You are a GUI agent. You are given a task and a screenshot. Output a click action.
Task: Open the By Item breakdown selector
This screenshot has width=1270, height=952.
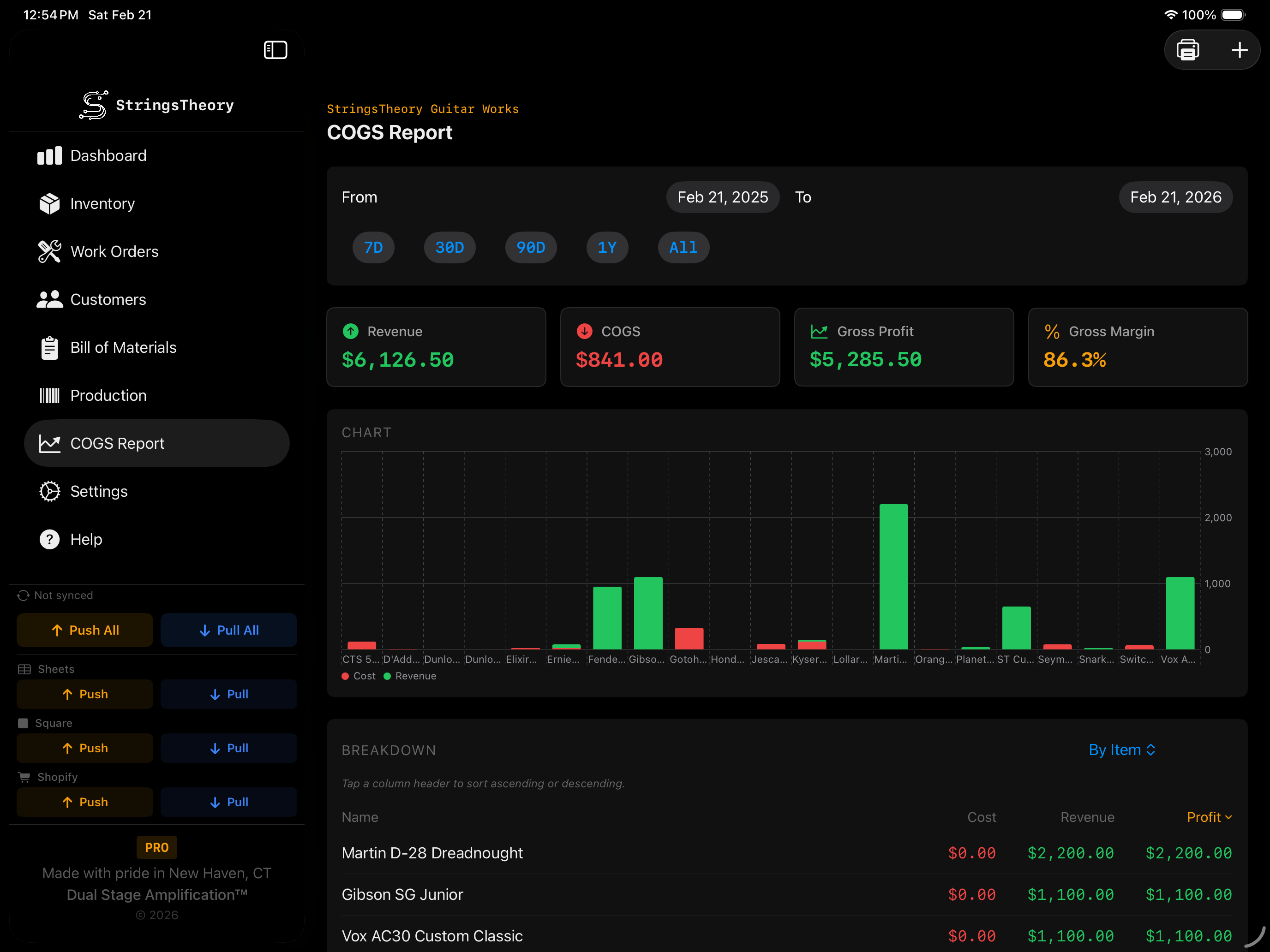(x=1122, y=750)
